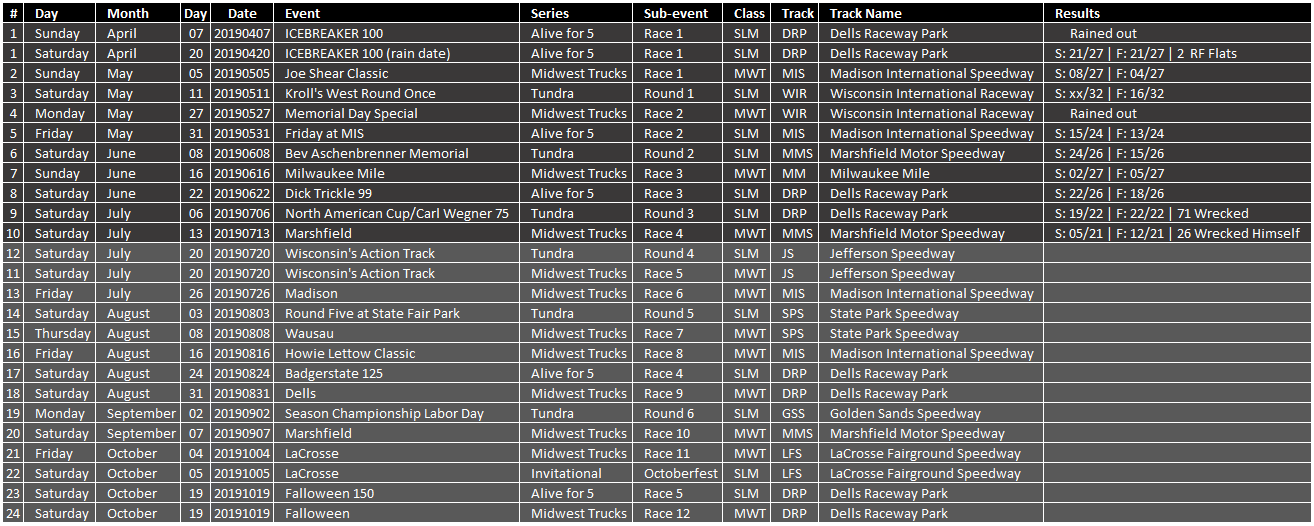Select the date cell 20190616
Image resolution: width=1314 pixels, height=526 pixels.
244,173
